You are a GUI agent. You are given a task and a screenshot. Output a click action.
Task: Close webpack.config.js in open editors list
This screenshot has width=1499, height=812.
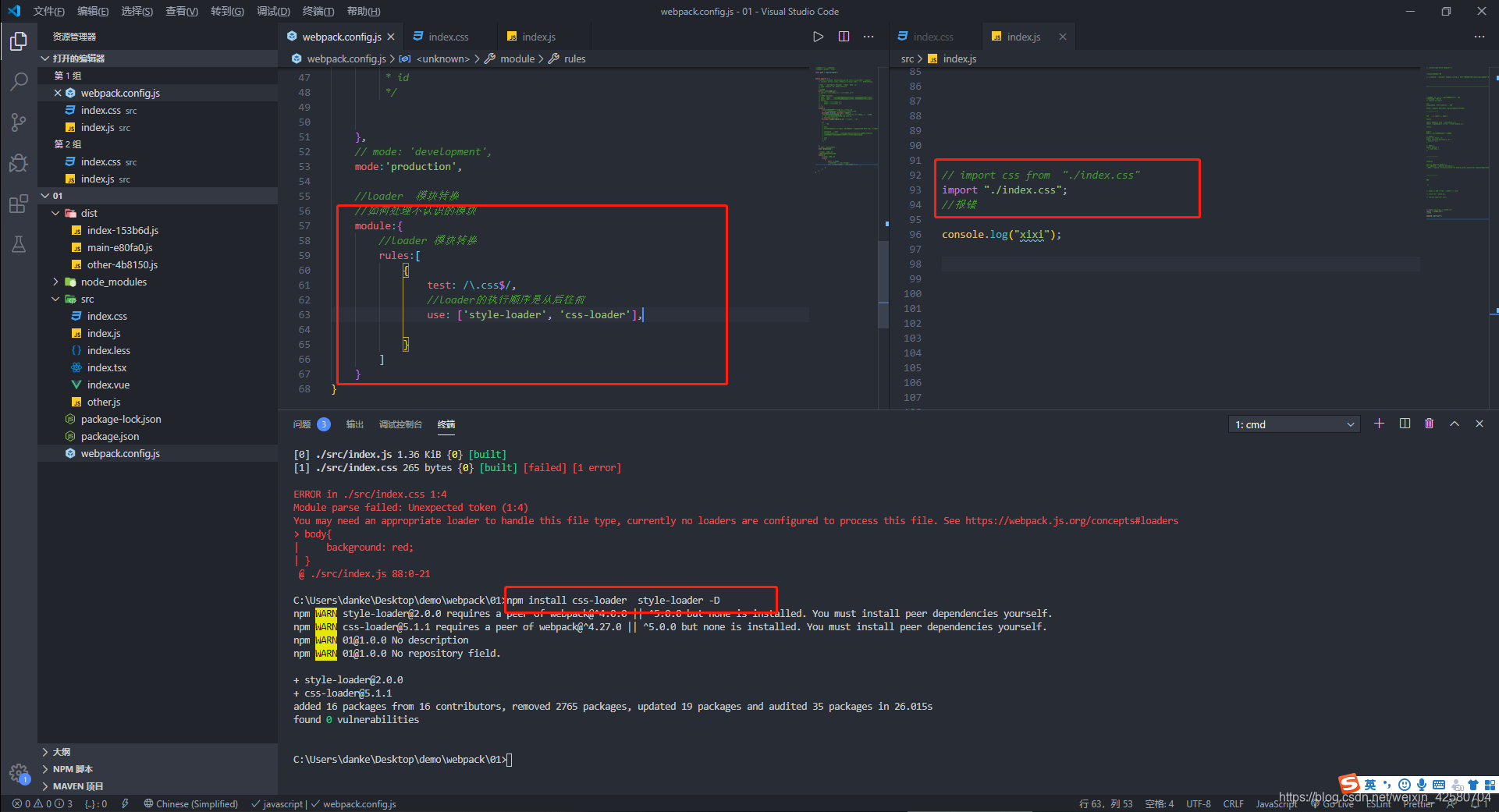pos(58,93)
